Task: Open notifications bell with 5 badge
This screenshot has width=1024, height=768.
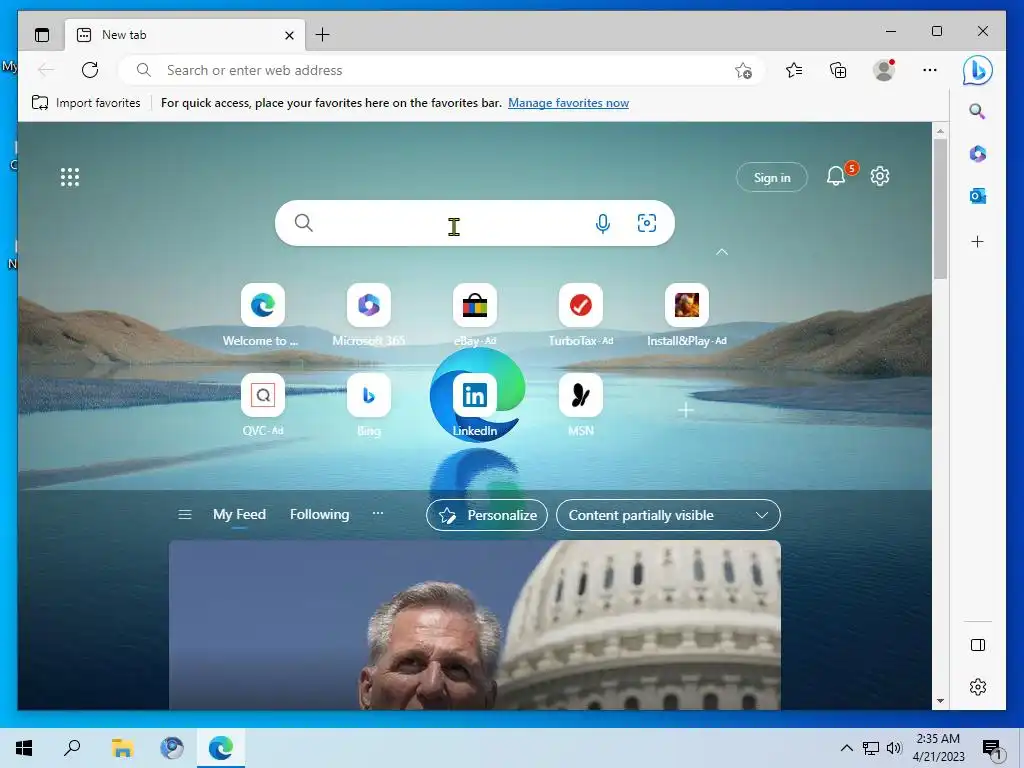Action: (x=837, y=176)
